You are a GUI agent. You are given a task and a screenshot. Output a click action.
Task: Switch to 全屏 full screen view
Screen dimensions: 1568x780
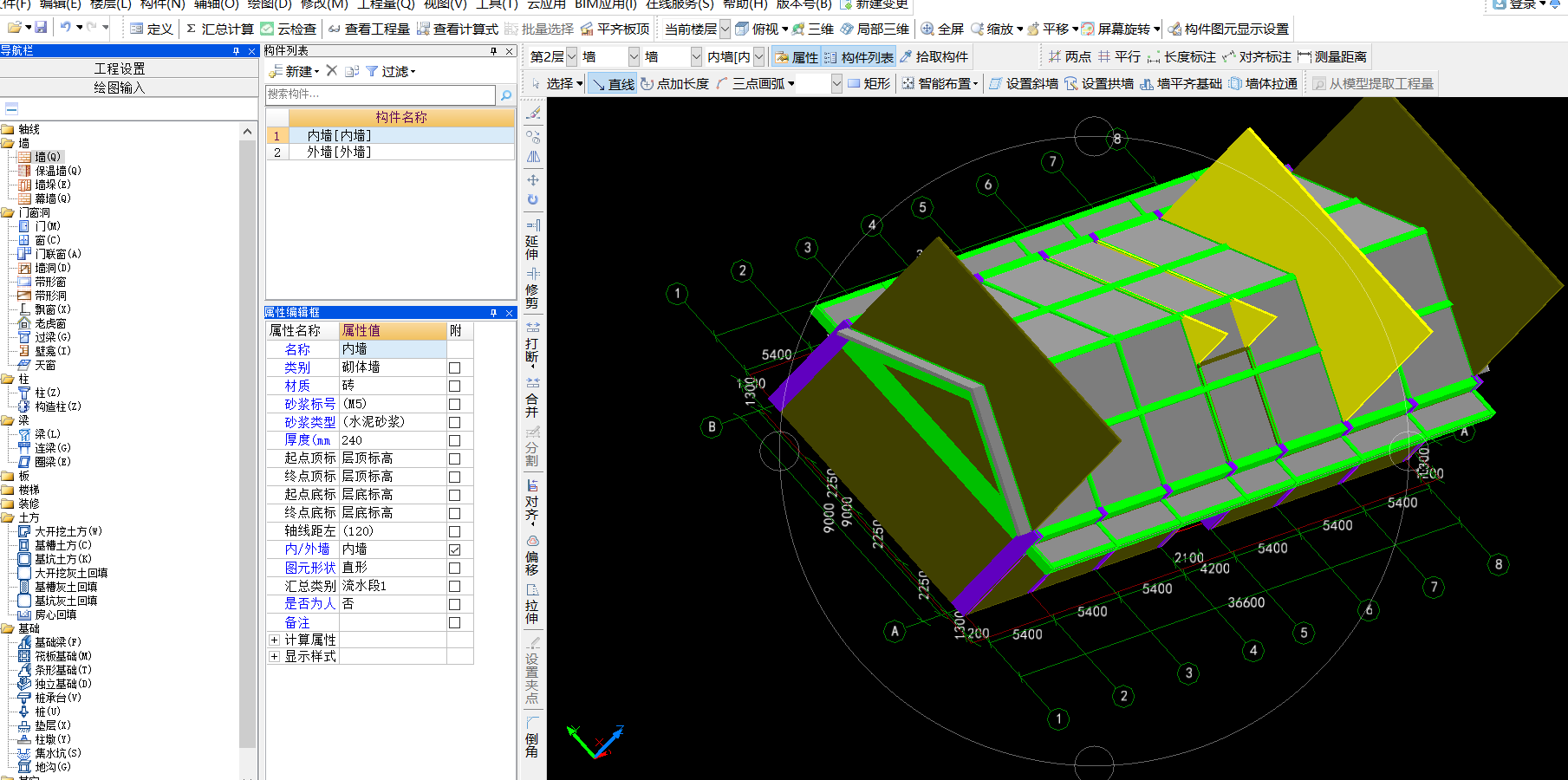click(942, 29)
